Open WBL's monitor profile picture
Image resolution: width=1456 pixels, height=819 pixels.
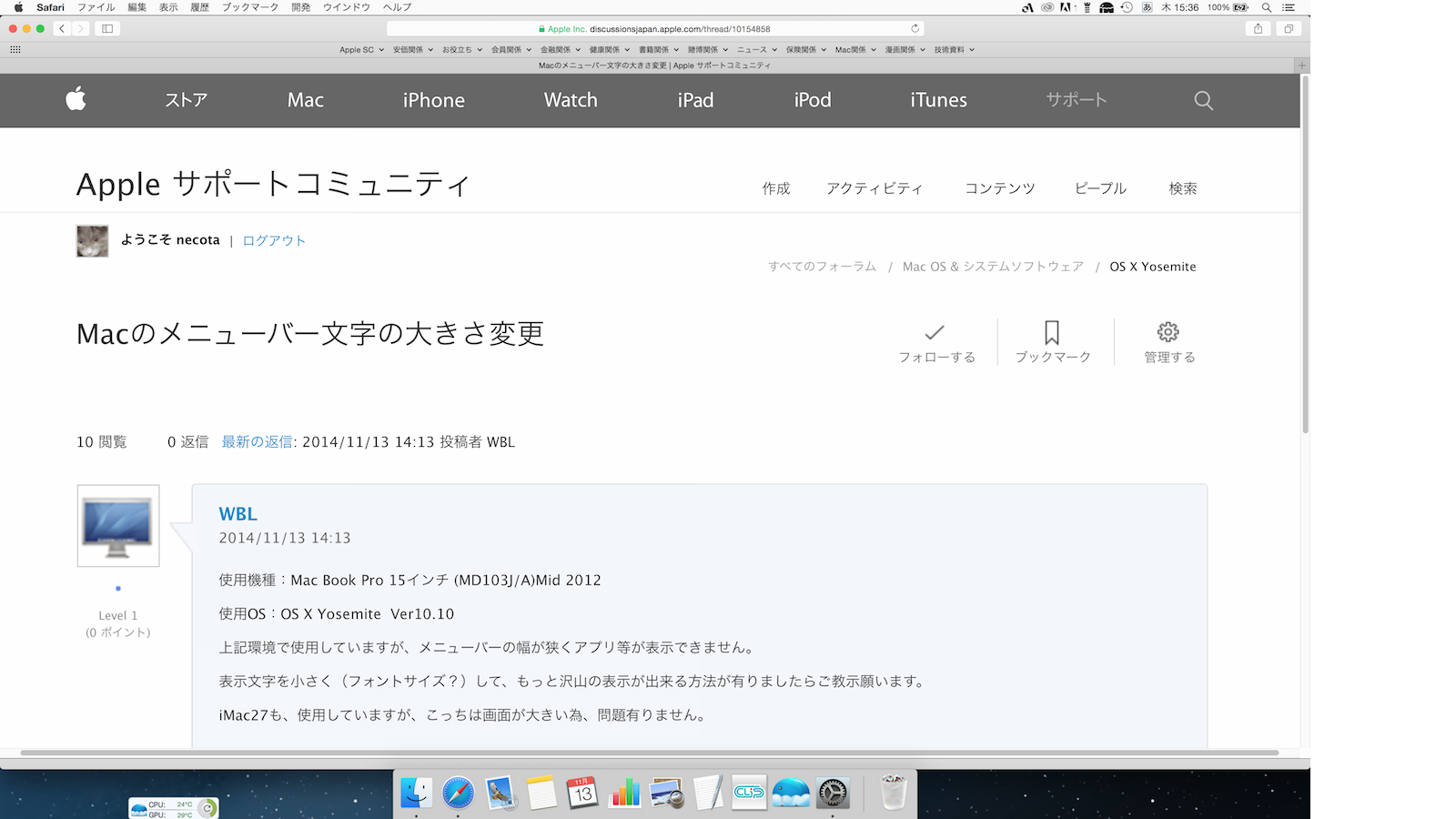coord(118,526)
